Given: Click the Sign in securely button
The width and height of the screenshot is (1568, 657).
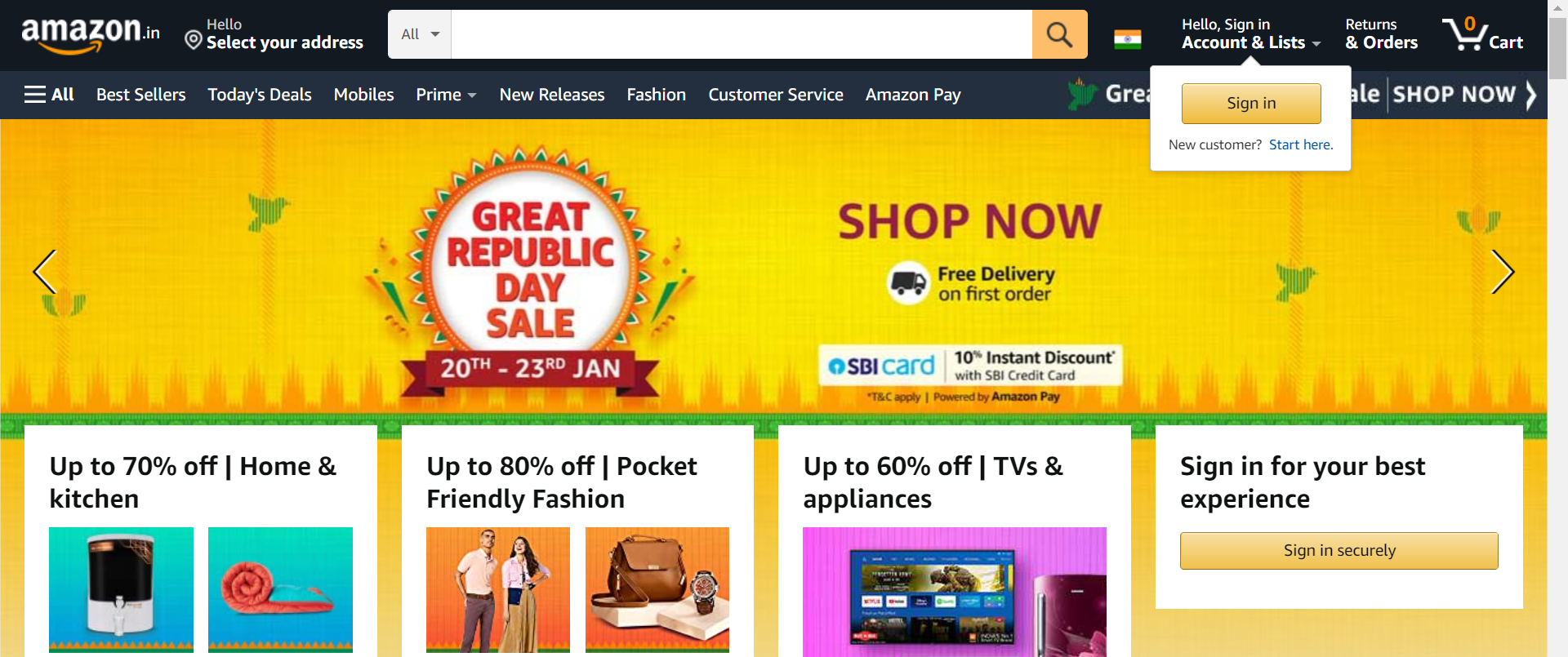Looking at the screenshot, I should coord(1339,551).
